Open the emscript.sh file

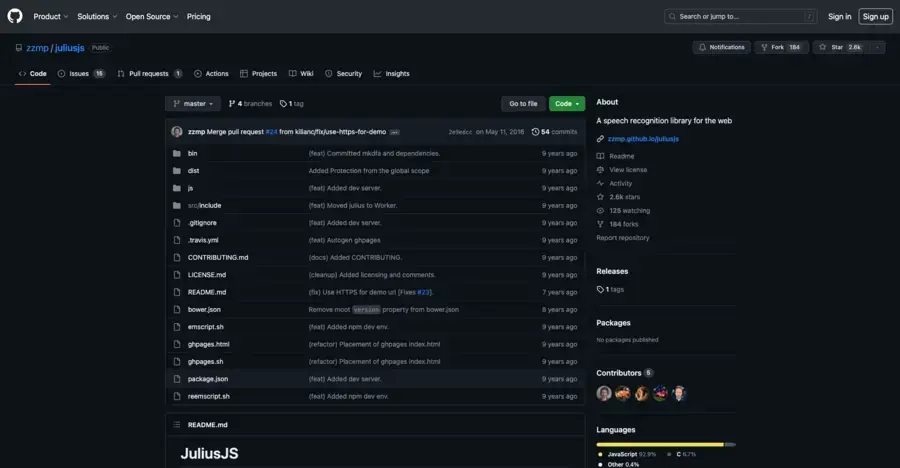coord(205,327)
